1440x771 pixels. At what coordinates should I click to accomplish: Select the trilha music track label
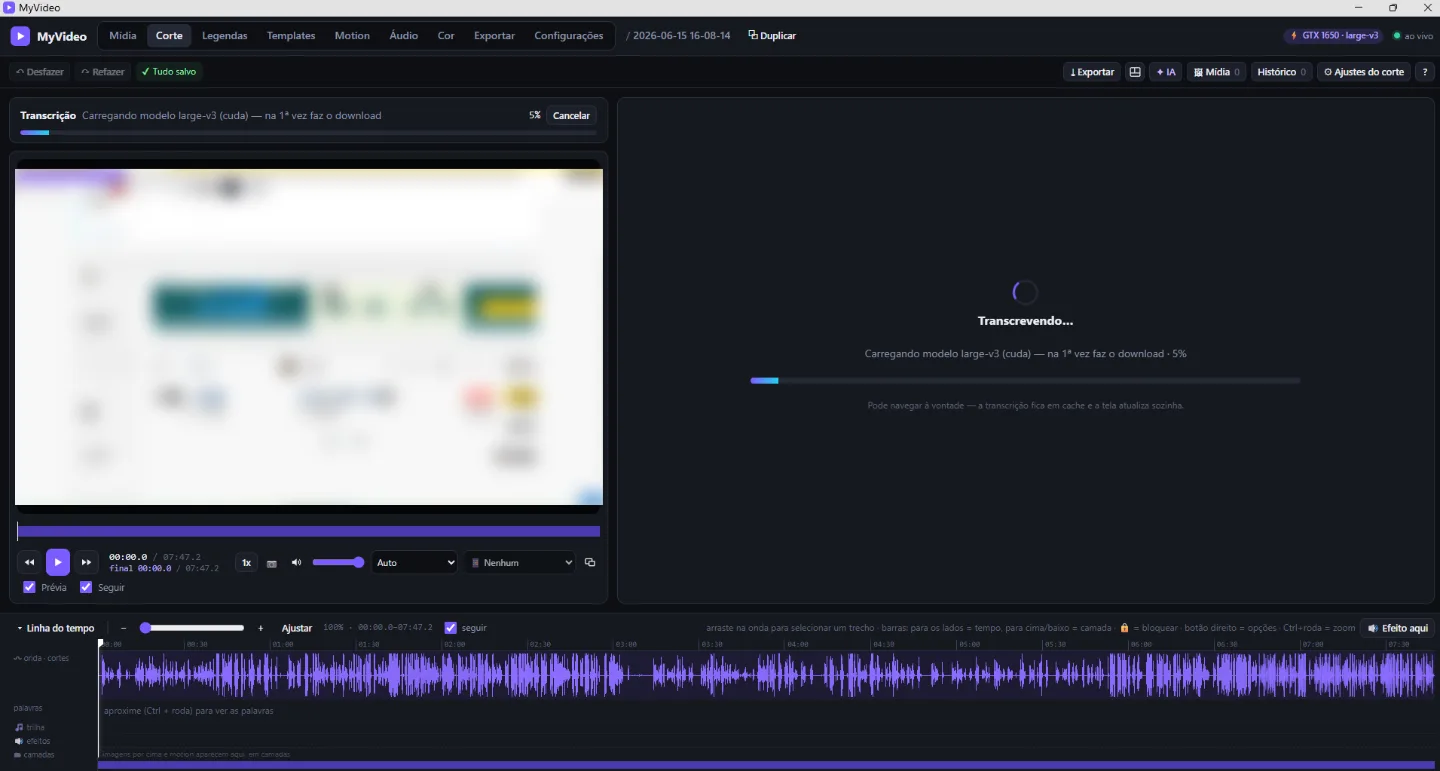30,727
